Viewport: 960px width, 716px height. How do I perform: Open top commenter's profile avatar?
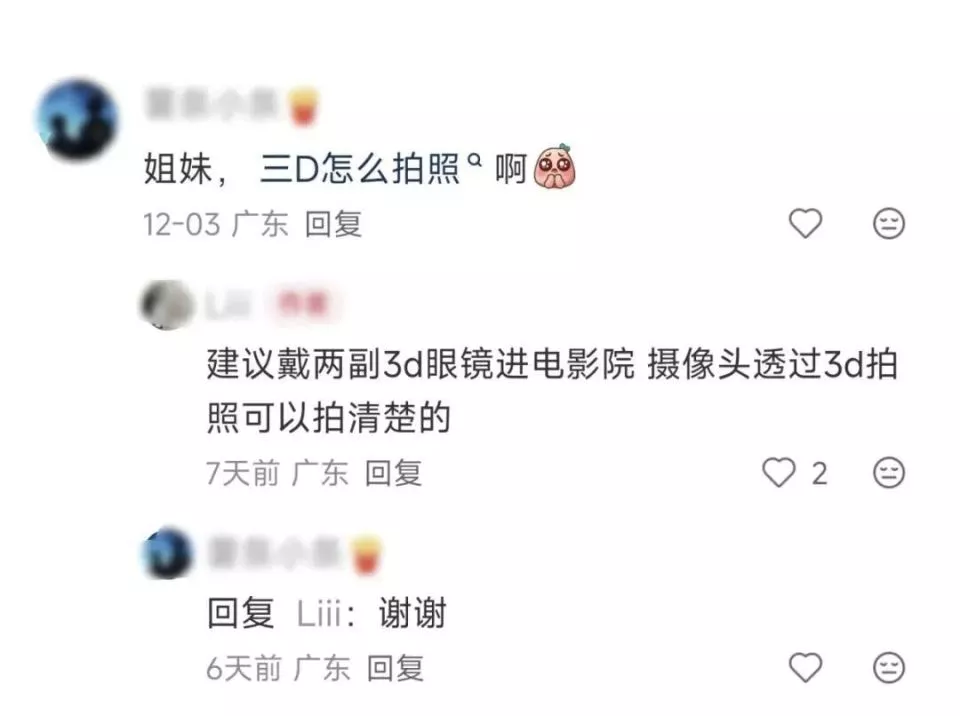coord(77,119)
